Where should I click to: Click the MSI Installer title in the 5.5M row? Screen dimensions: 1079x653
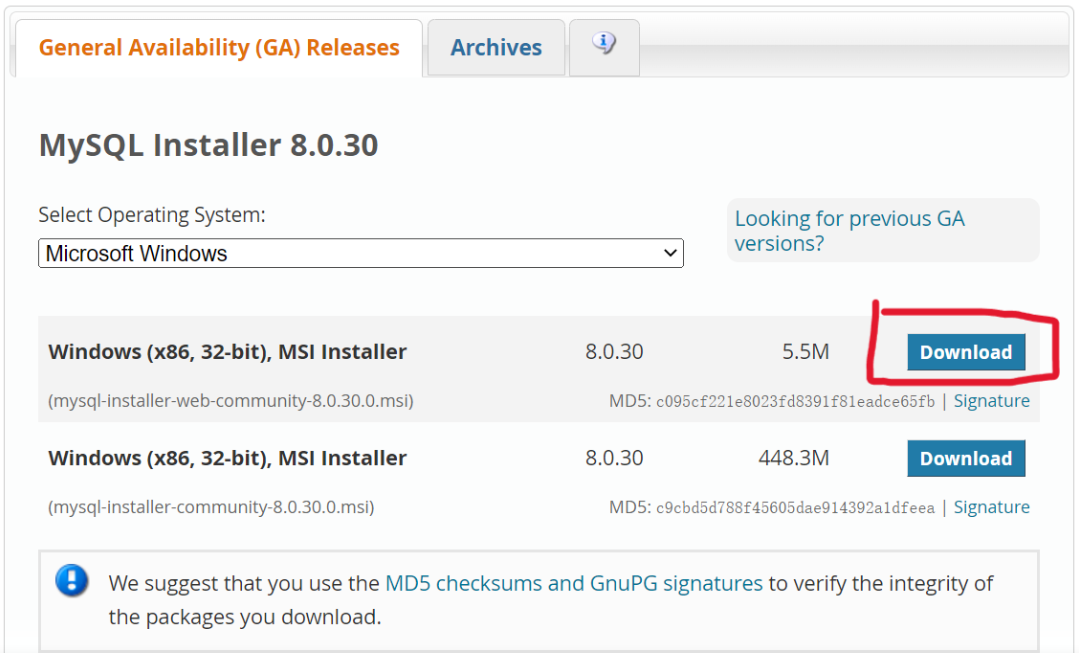(227, 352)
